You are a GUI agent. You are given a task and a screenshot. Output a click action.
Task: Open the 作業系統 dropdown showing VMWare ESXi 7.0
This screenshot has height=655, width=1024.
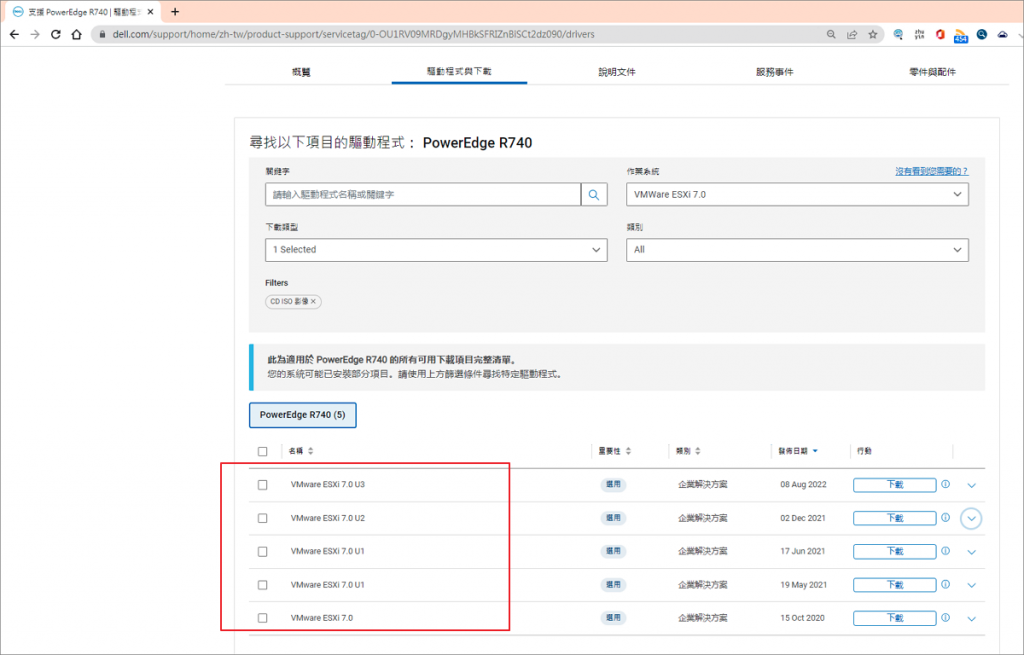[797, 195]
